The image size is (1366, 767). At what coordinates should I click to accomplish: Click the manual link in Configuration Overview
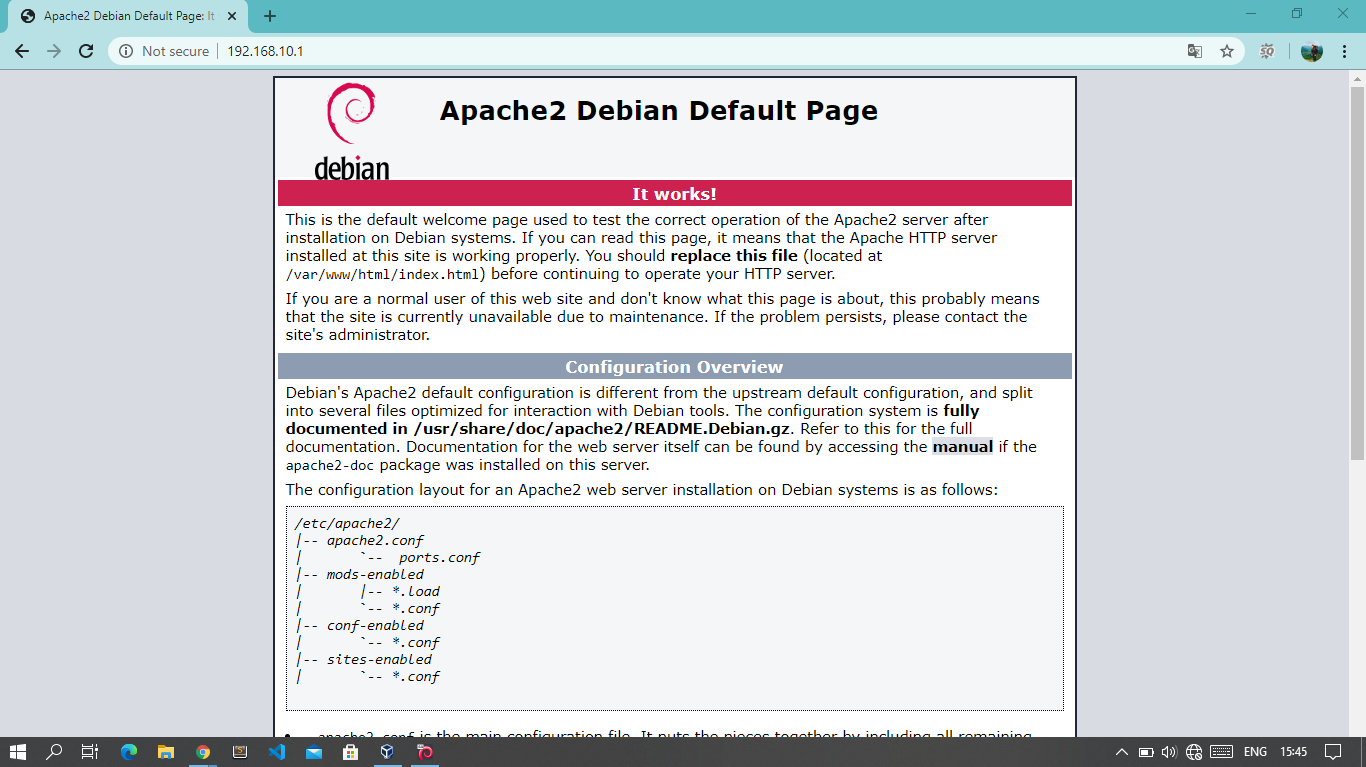click(963, 447)
